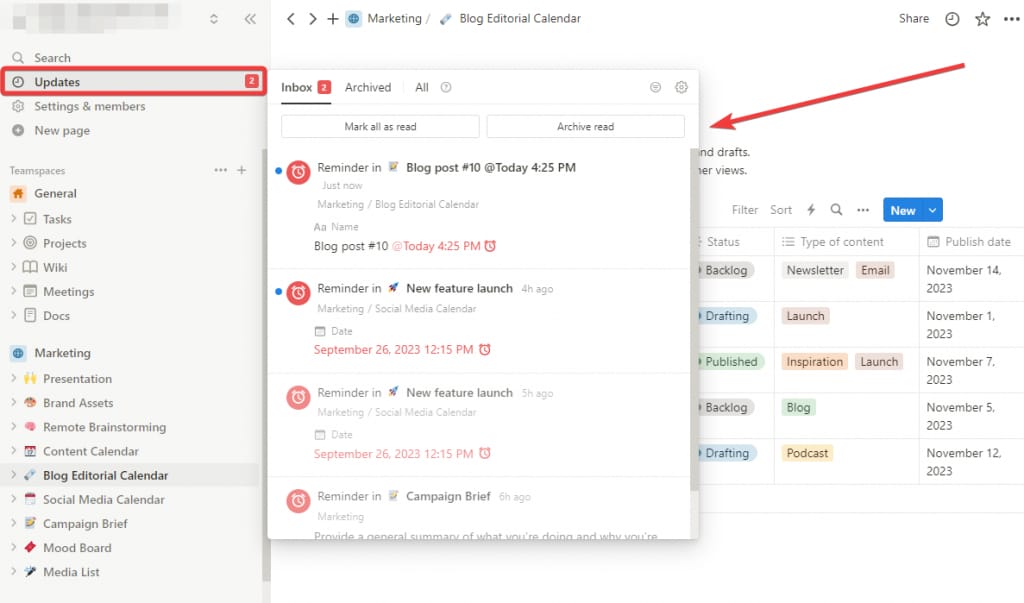The height and width of the screenshot is (603, 1024).
Task: Open inbox filter icon in Updates panel
Action: [x=655, y=88]
